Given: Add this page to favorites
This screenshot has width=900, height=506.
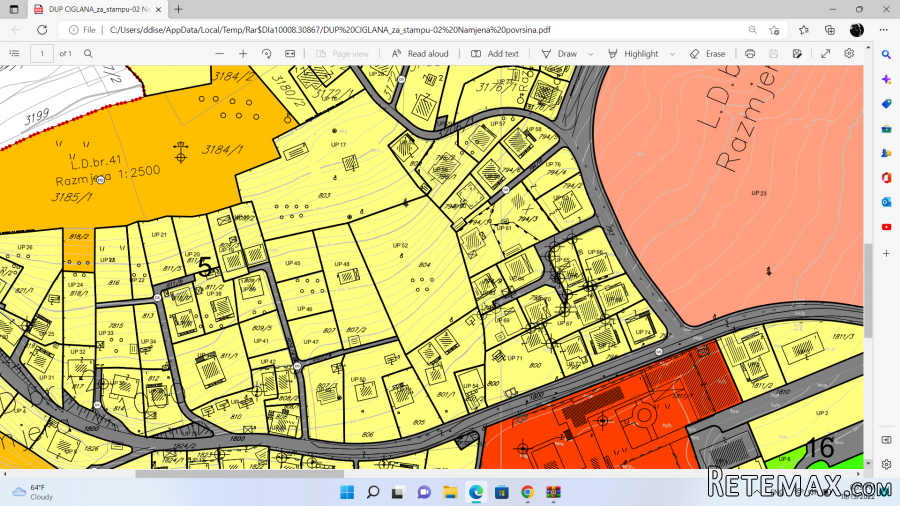Looking at the screenshot, I should 775,30.
